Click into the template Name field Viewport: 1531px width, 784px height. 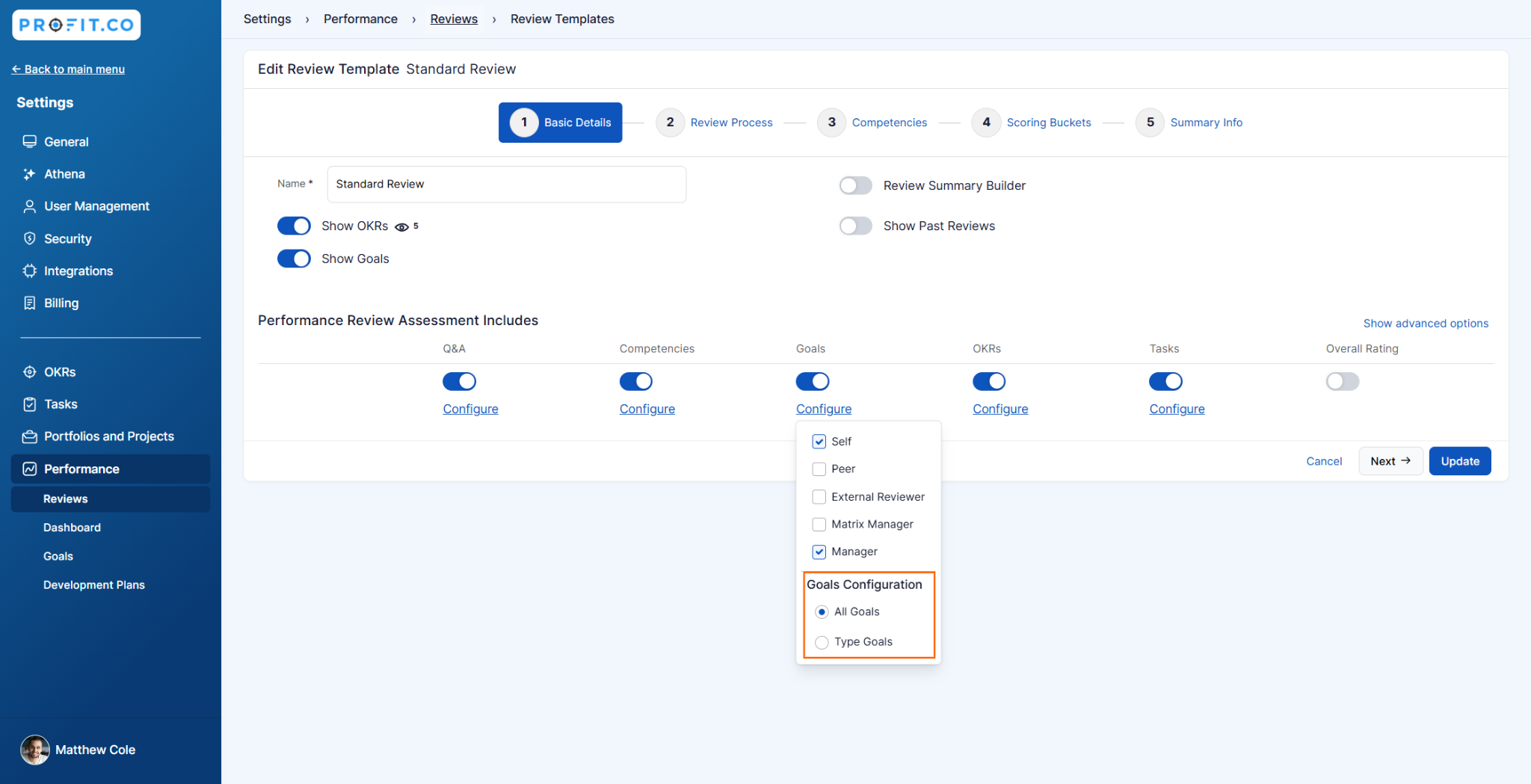(506, 185)
